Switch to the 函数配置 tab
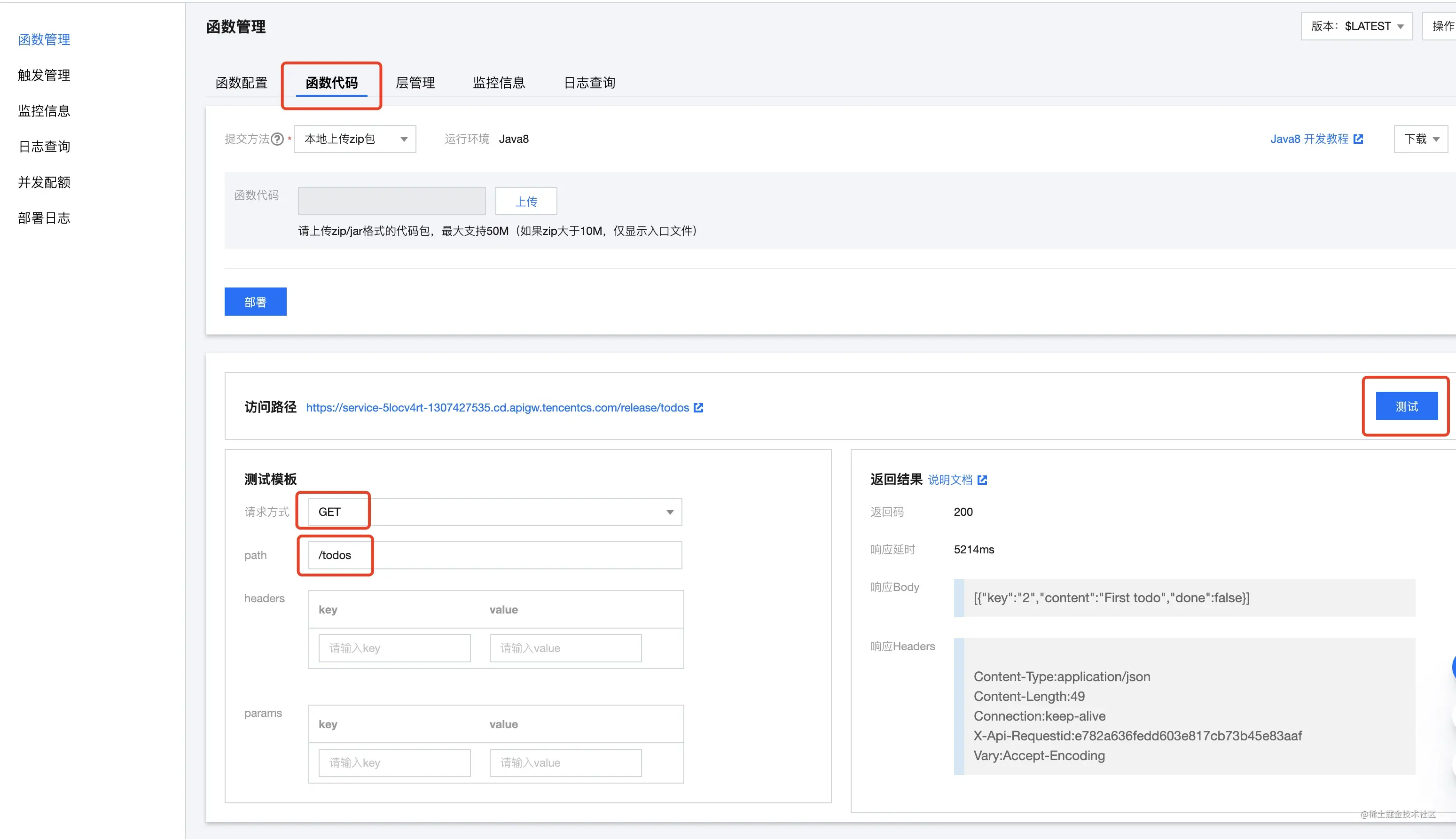This screenshot has width=1456, height=839. (242, 82)
